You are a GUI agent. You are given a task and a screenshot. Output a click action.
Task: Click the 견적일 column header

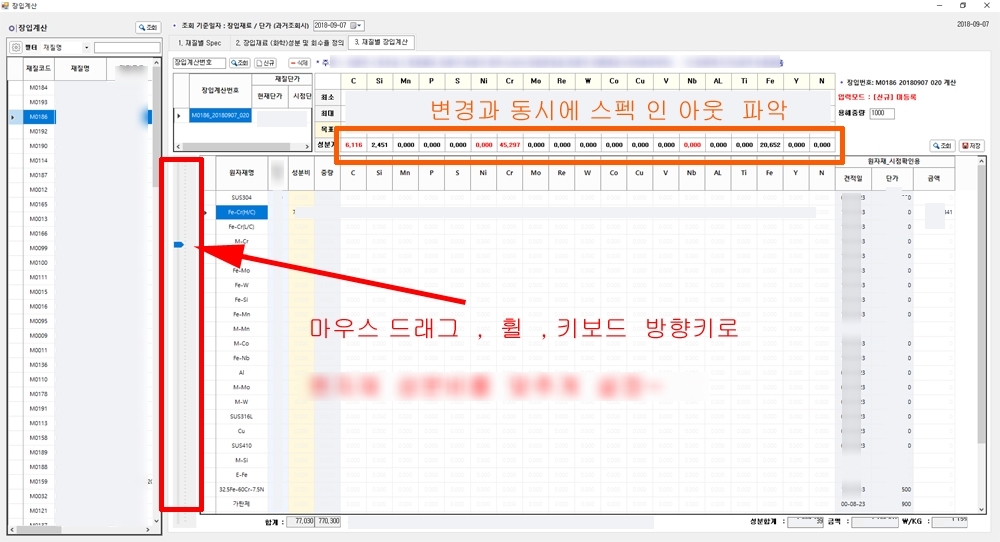point(853,179)
